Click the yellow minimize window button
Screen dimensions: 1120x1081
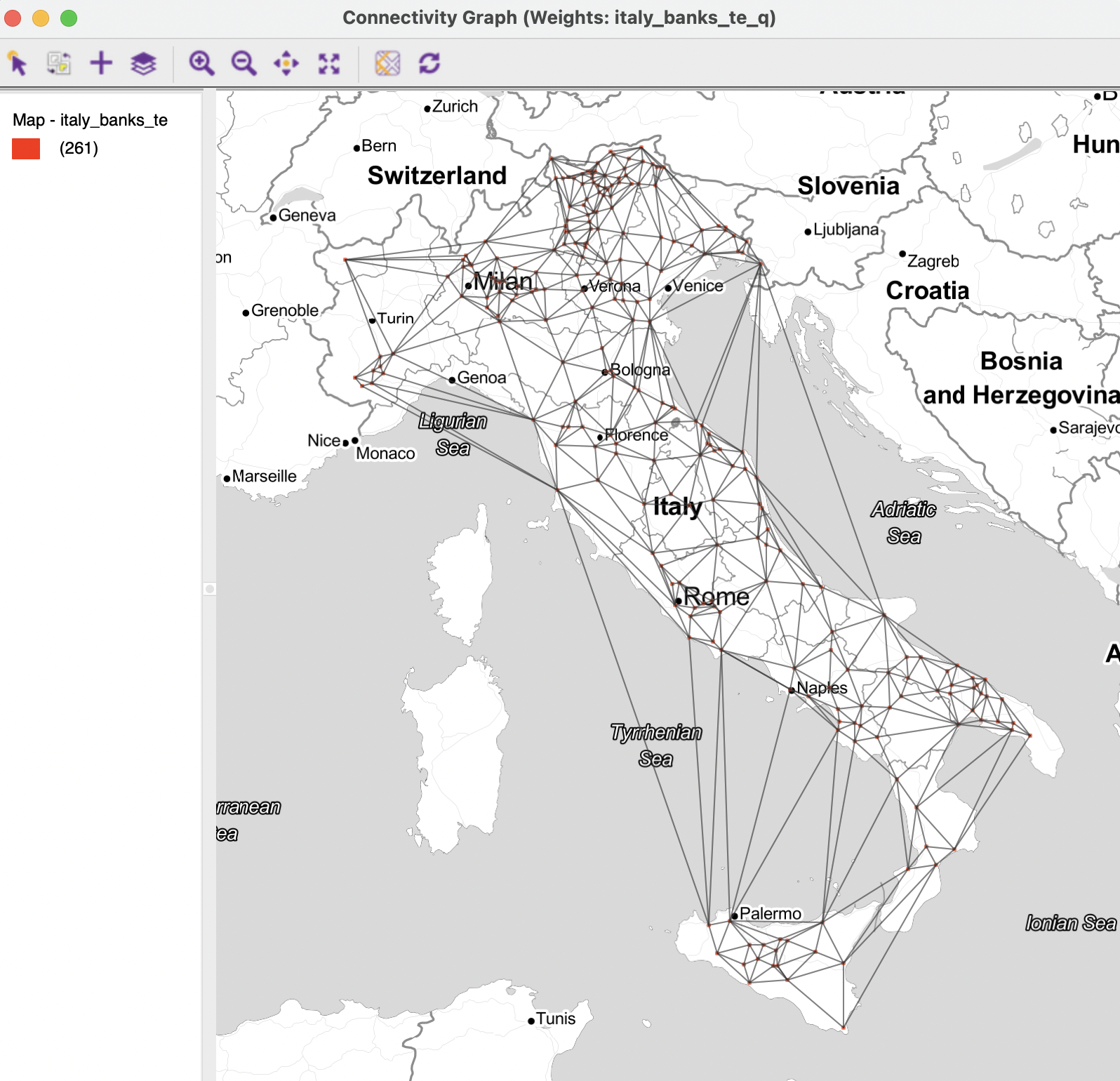coord(41,18)
